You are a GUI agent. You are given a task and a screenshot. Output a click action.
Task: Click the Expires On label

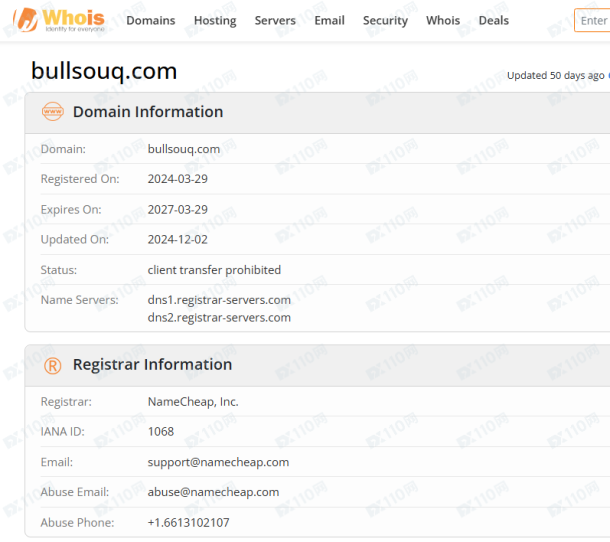pyautogui.click(x=71, y=210)
